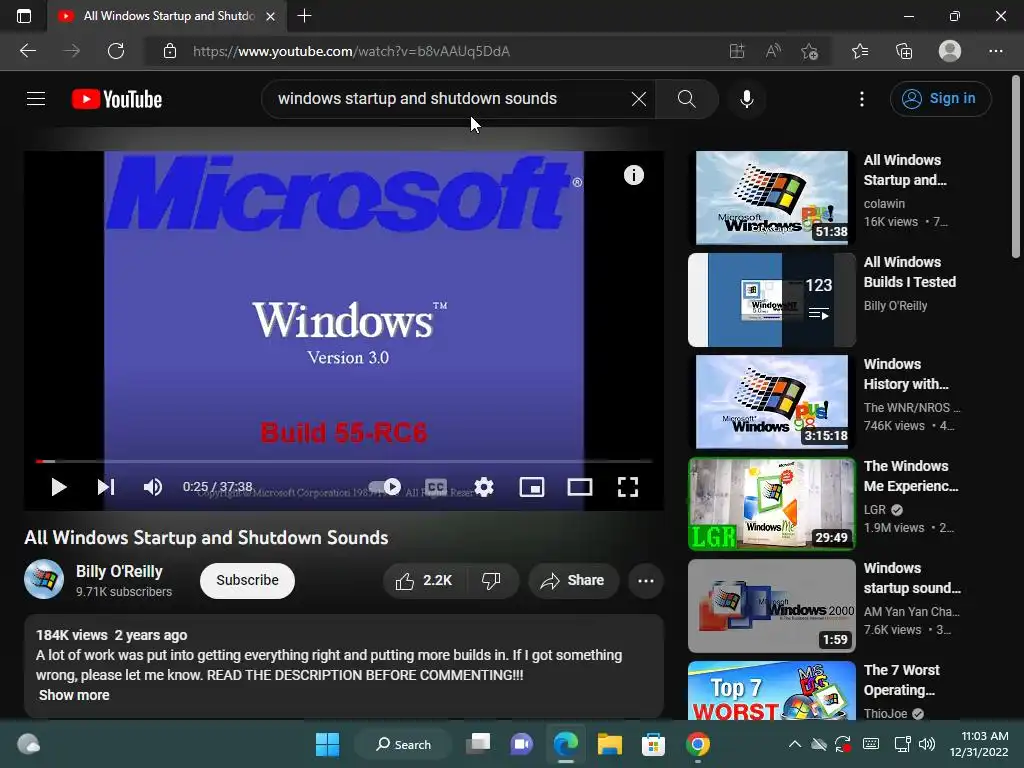Image resolution: width=1024 pixels, height=768 pixels.
Task: Enter full screen on the video
Action: tap(628, 487)
